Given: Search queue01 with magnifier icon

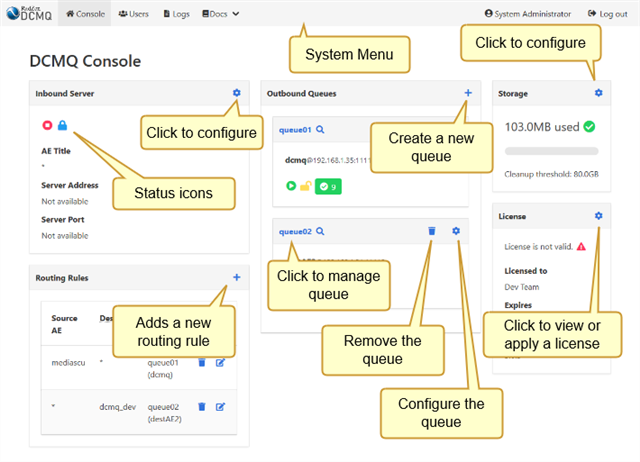Looking at the screenshot, I should pyautogui.click(x=320, y=129).
